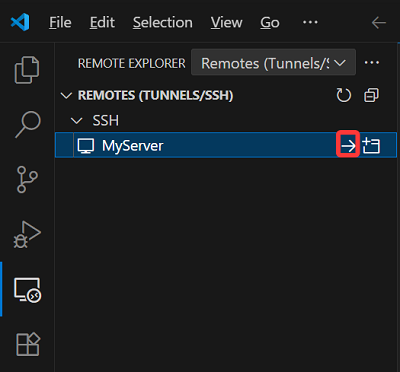Open the Source Control view icon
The width and height of the screenshot is (400, 372).
[x=27, y=180]
